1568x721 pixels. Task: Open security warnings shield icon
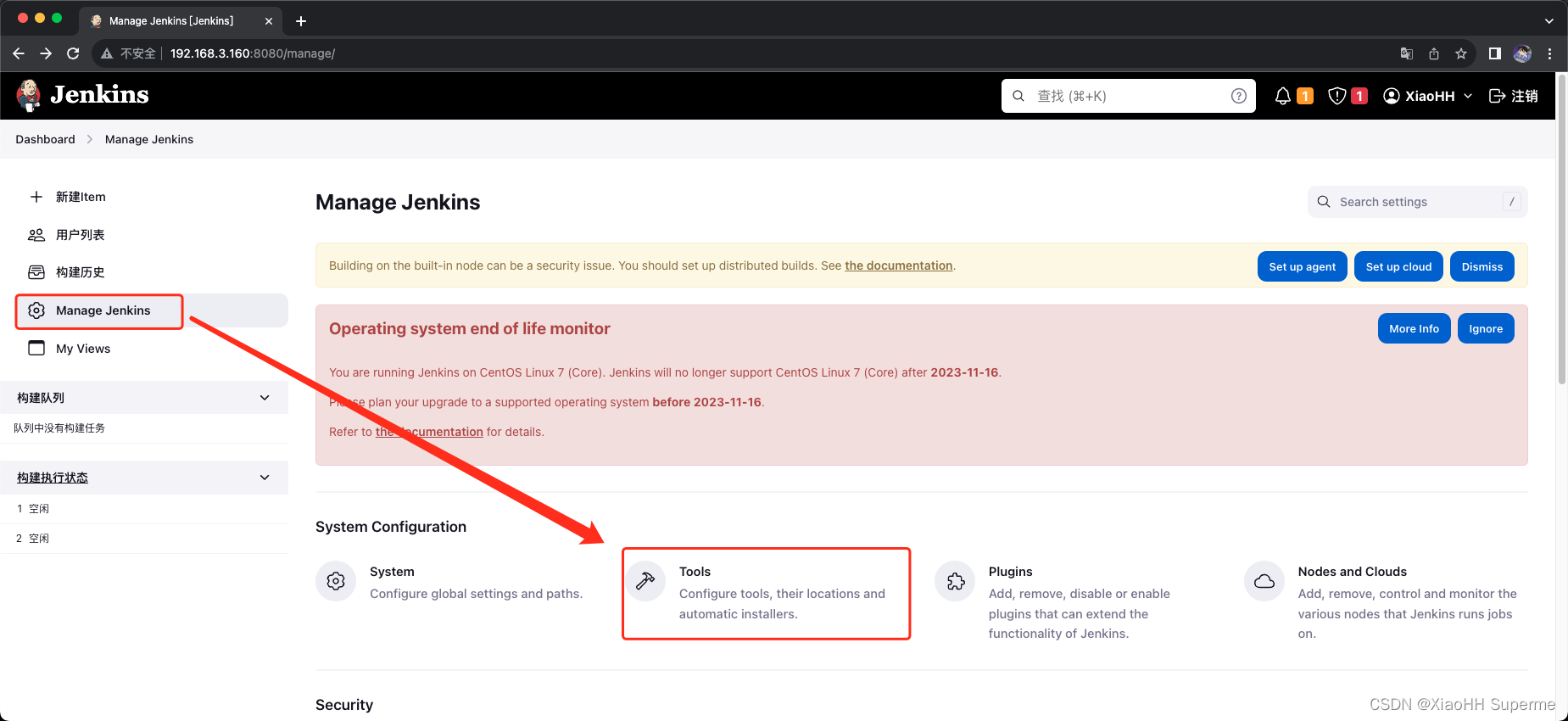pyautogui.click(x=1337, y=96)
